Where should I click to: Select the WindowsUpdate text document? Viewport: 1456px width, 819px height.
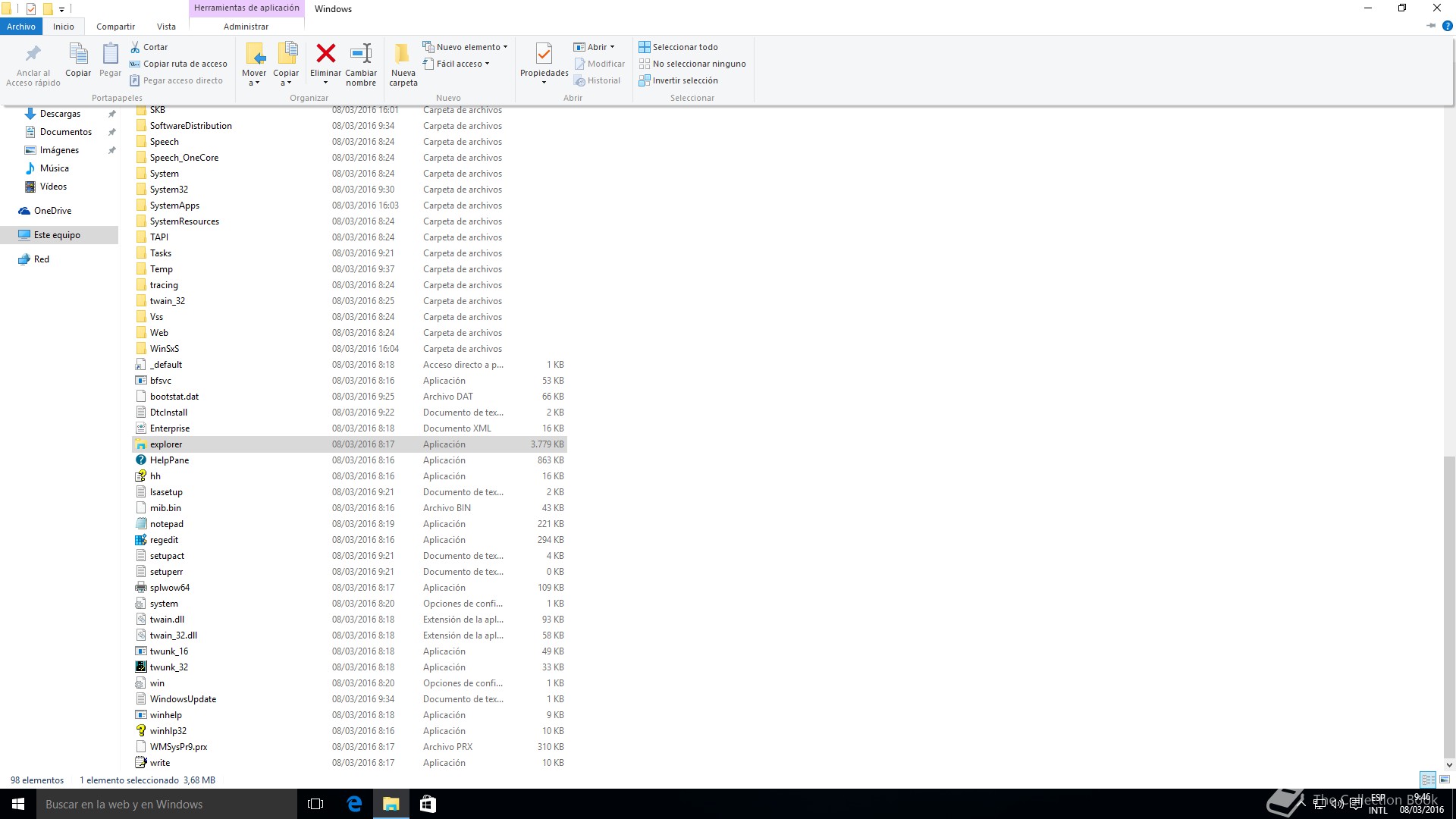coord(183,699)
